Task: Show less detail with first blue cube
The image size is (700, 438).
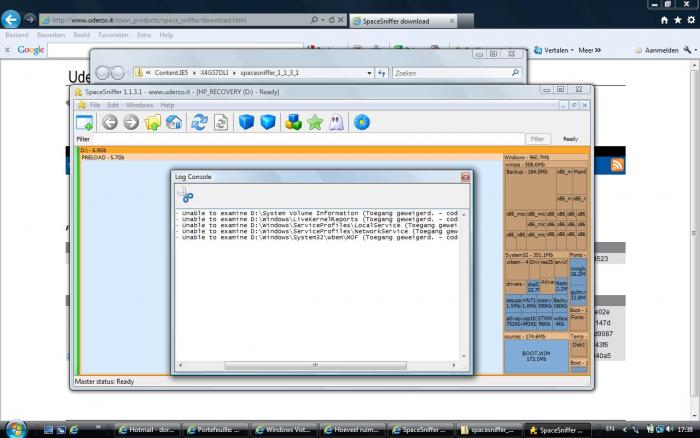Action: [x=246, y=122]
